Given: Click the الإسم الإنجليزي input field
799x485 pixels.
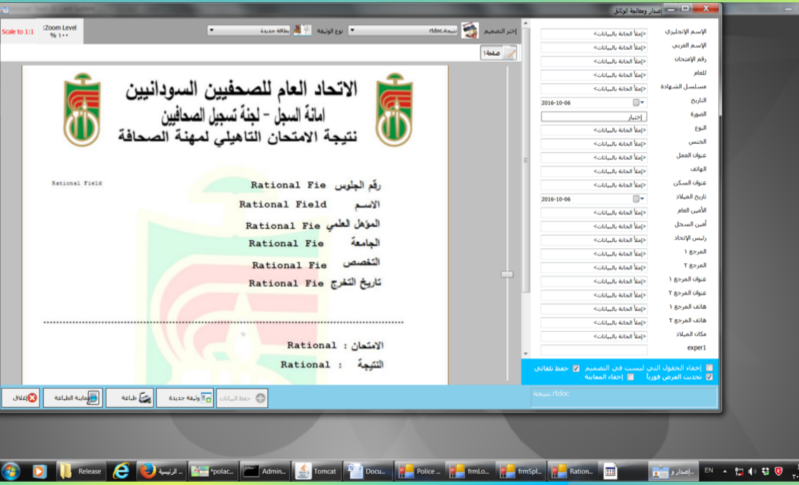Looking at the screenshot, I should click(x=594, y=33).
